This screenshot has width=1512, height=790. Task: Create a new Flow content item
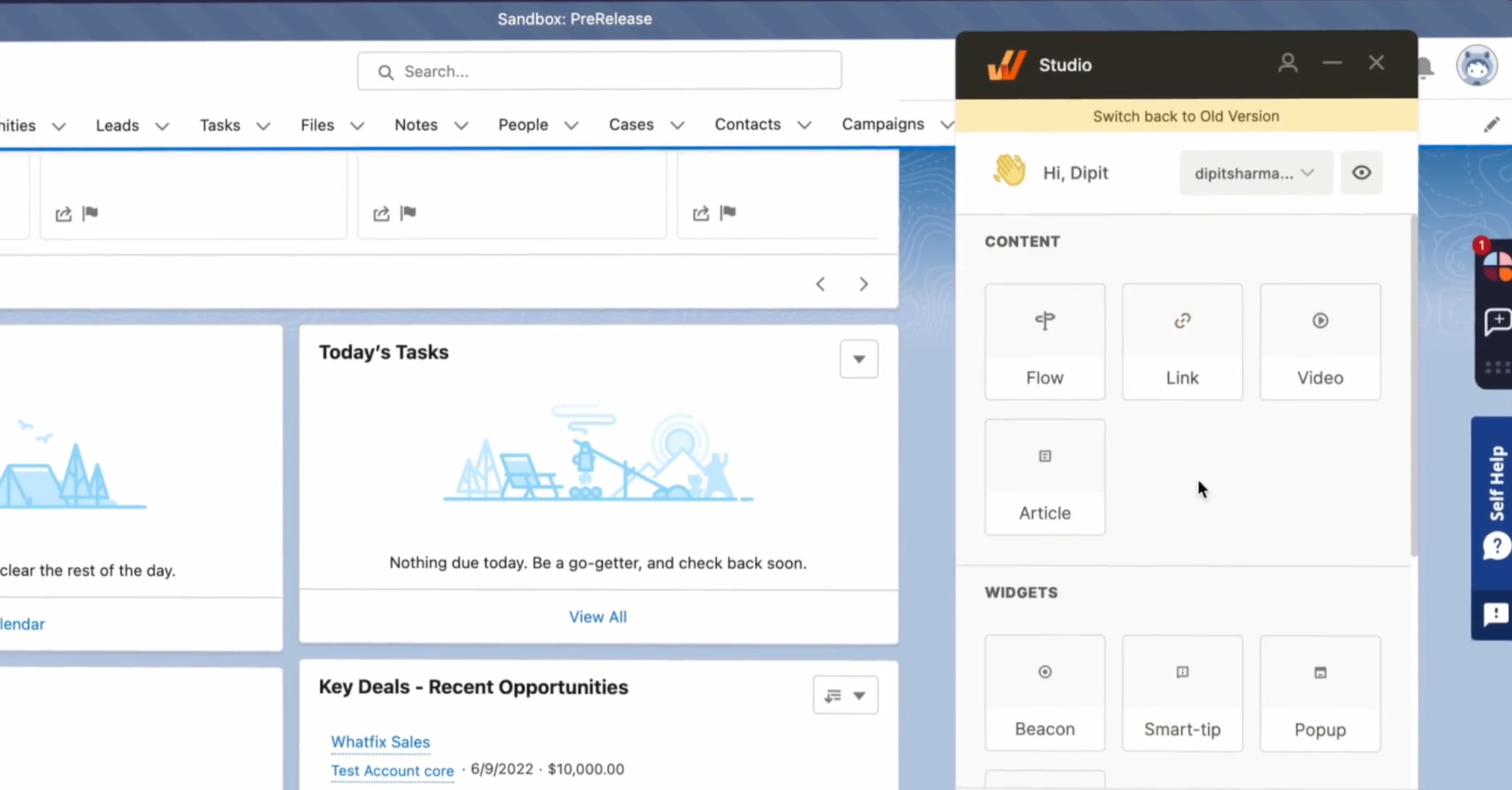pos(1045,342)
